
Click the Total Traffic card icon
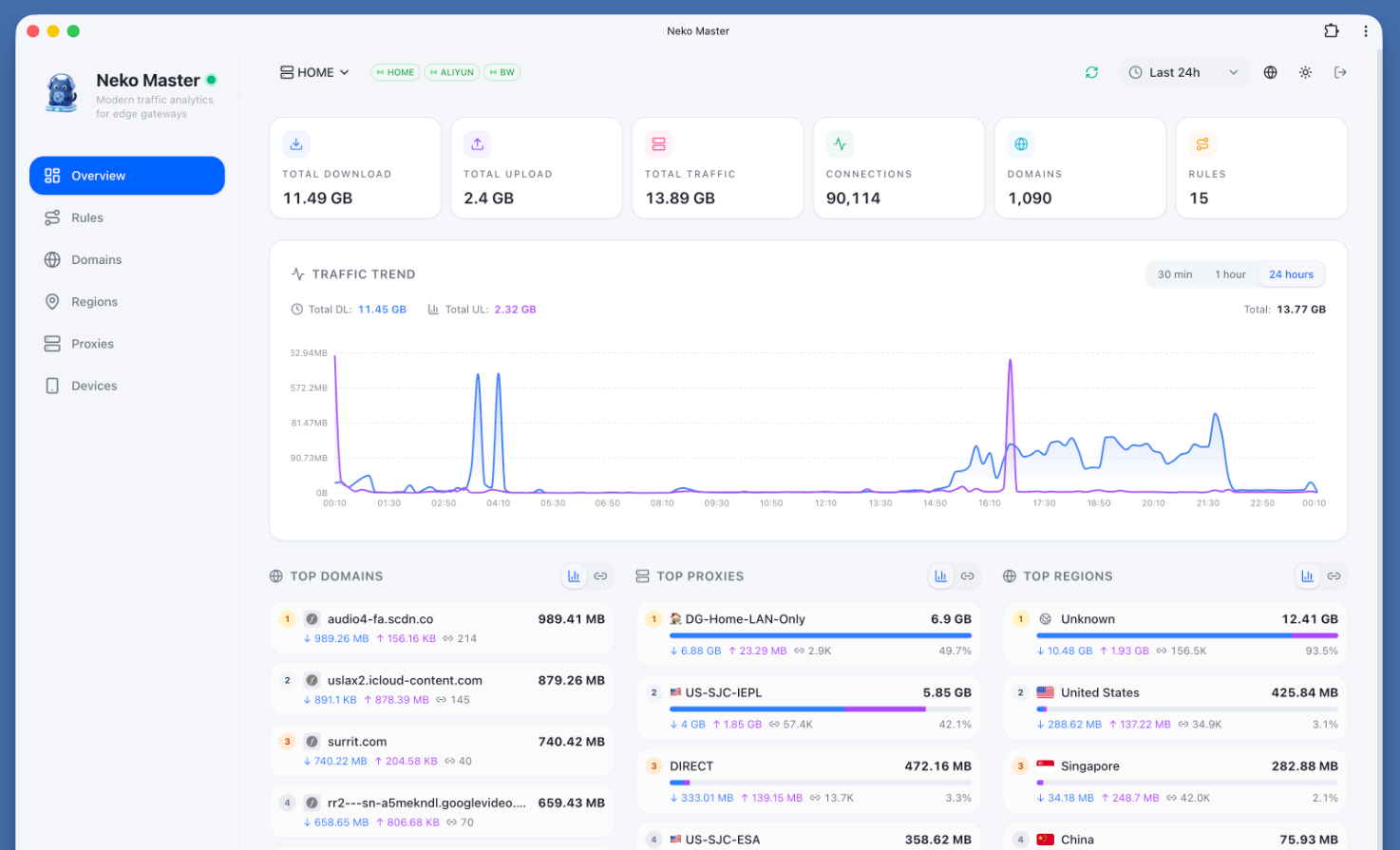point(658,144)
